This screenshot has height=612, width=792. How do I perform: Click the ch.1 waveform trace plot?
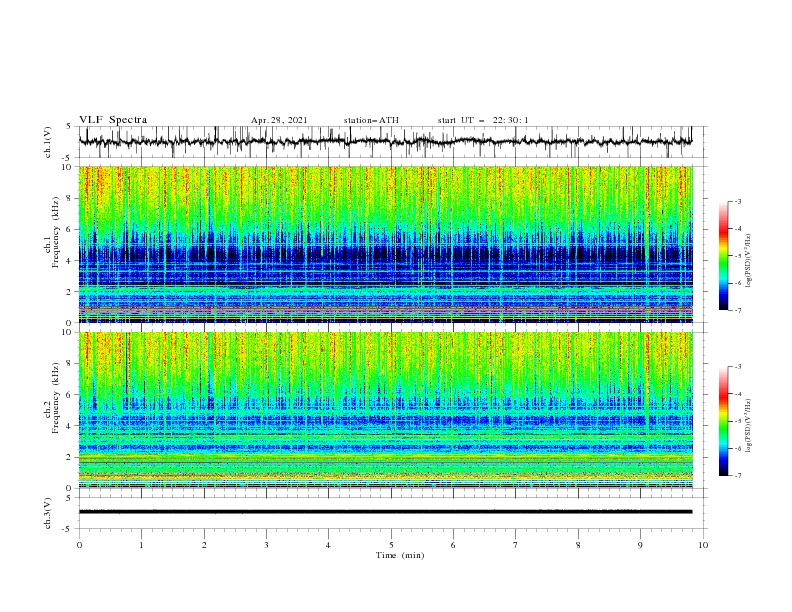click(x=385, y=142)
